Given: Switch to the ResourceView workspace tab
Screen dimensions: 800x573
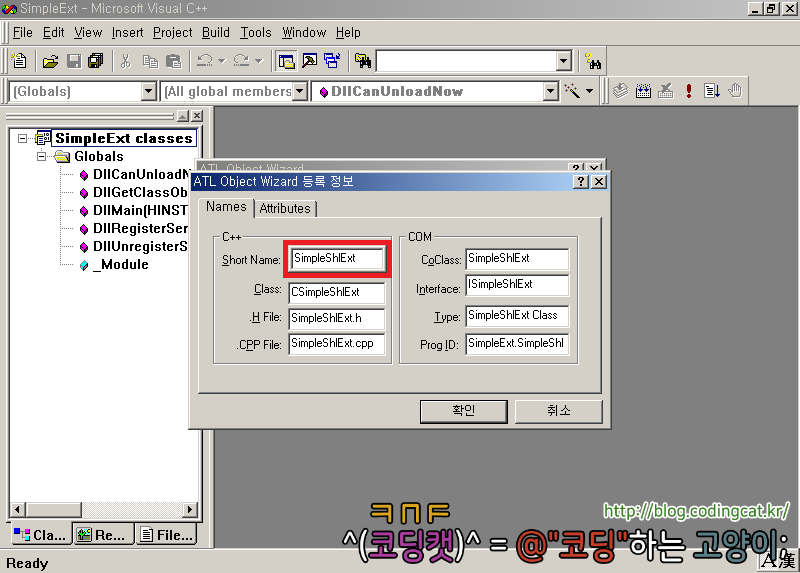Looking at the screenshot, I should pyautogui.click(x=103, y=535).
